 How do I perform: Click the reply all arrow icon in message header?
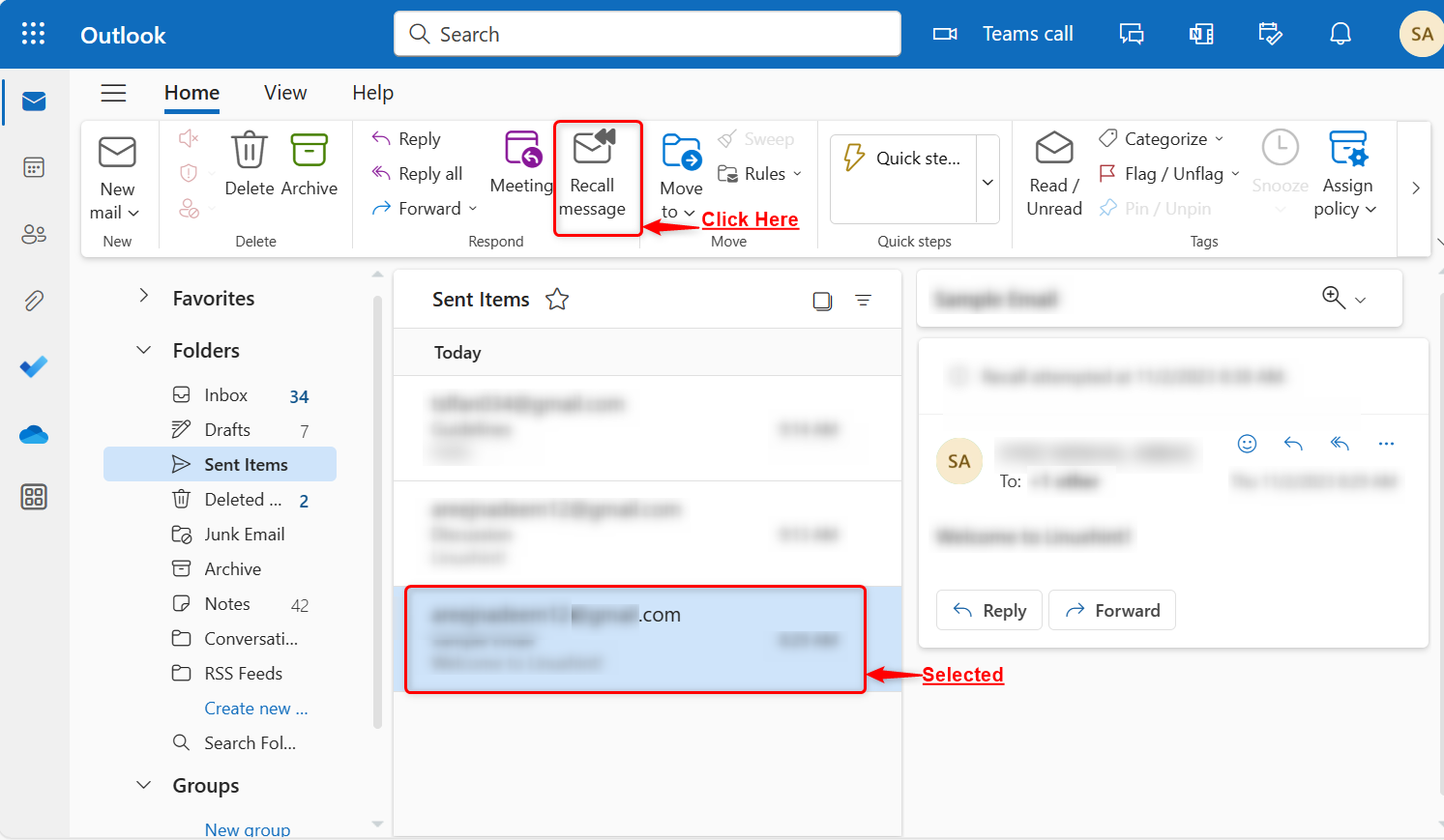1340,444
